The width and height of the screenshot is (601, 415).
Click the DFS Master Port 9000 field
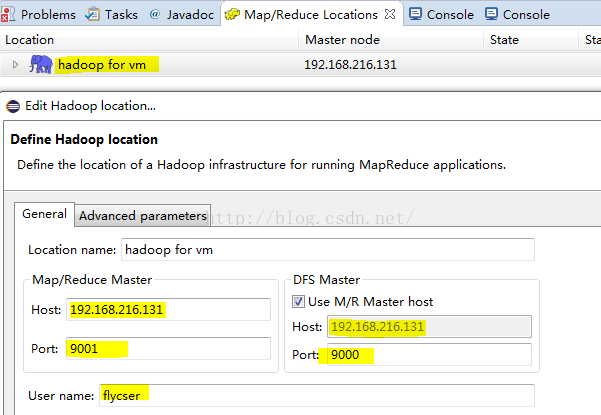[429, 354]
